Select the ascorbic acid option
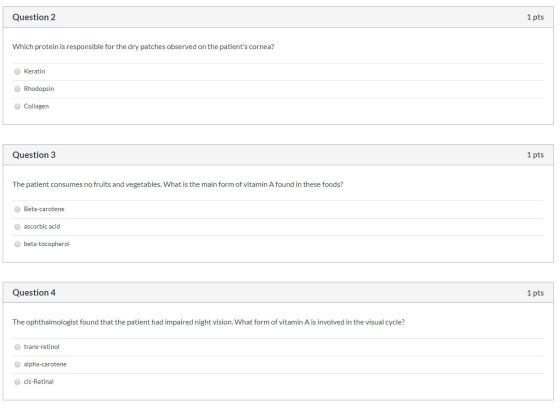Screen dimensions: 560x409 [17, 227]
